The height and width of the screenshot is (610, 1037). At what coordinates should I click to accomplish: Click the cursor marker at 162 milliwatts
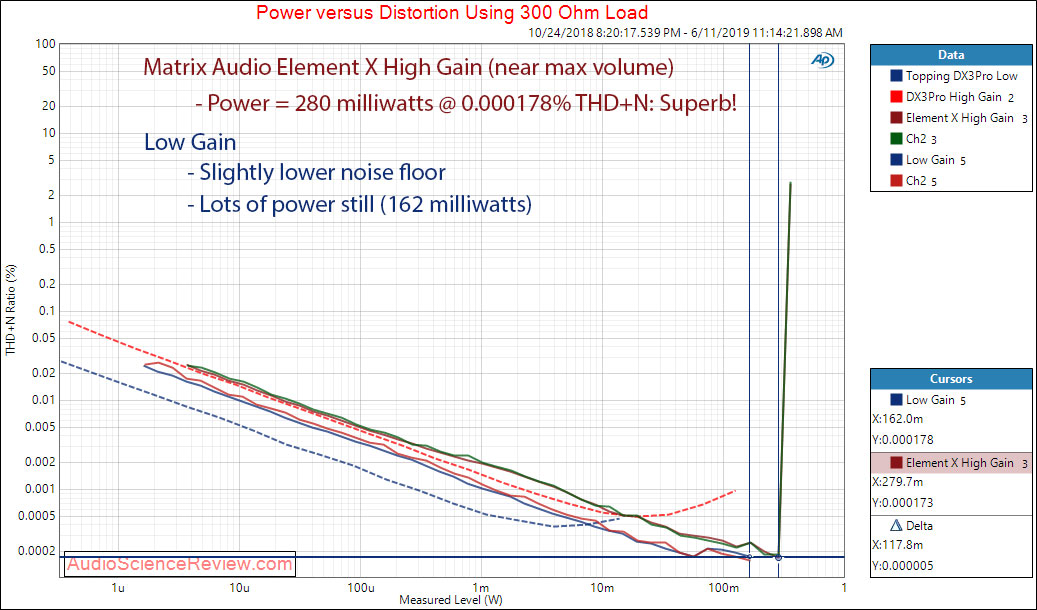pyautogui.click(x=749, y=557)
